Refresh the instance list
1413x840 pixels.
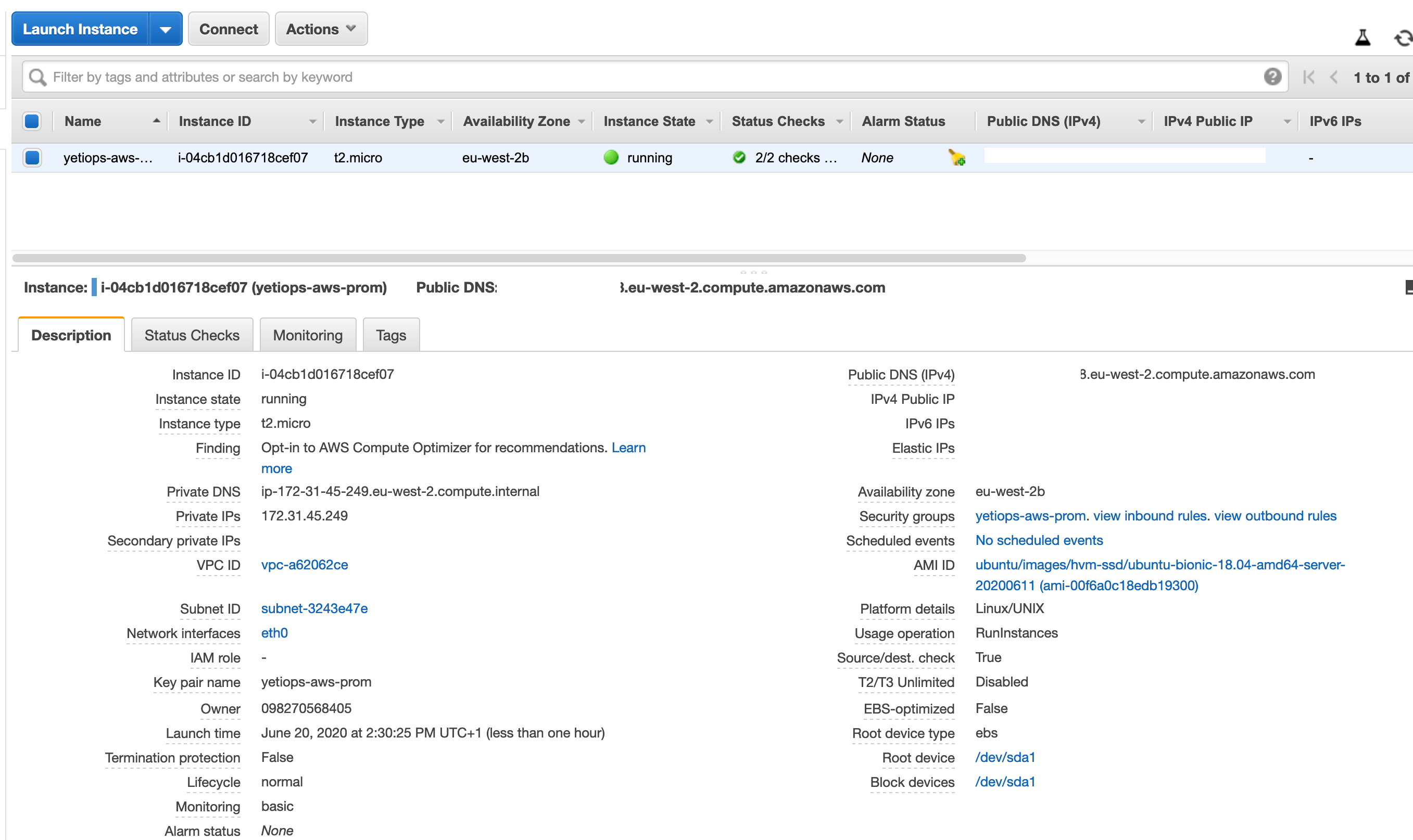point(1404,37)
